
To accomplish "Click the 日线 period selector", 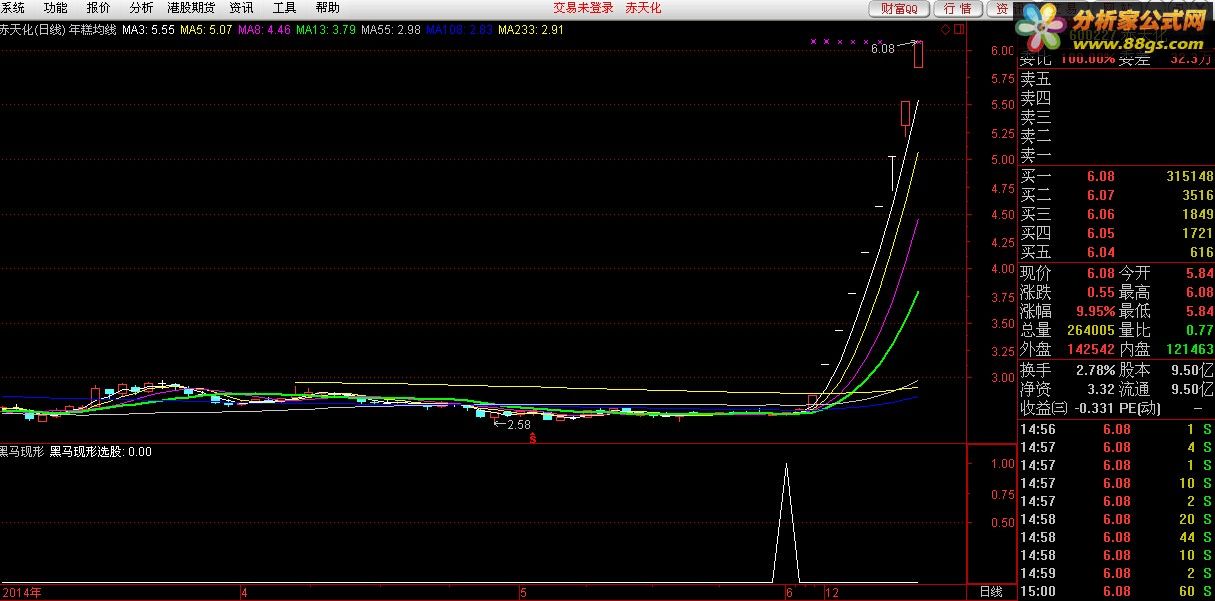I will (x=990, y=592).
